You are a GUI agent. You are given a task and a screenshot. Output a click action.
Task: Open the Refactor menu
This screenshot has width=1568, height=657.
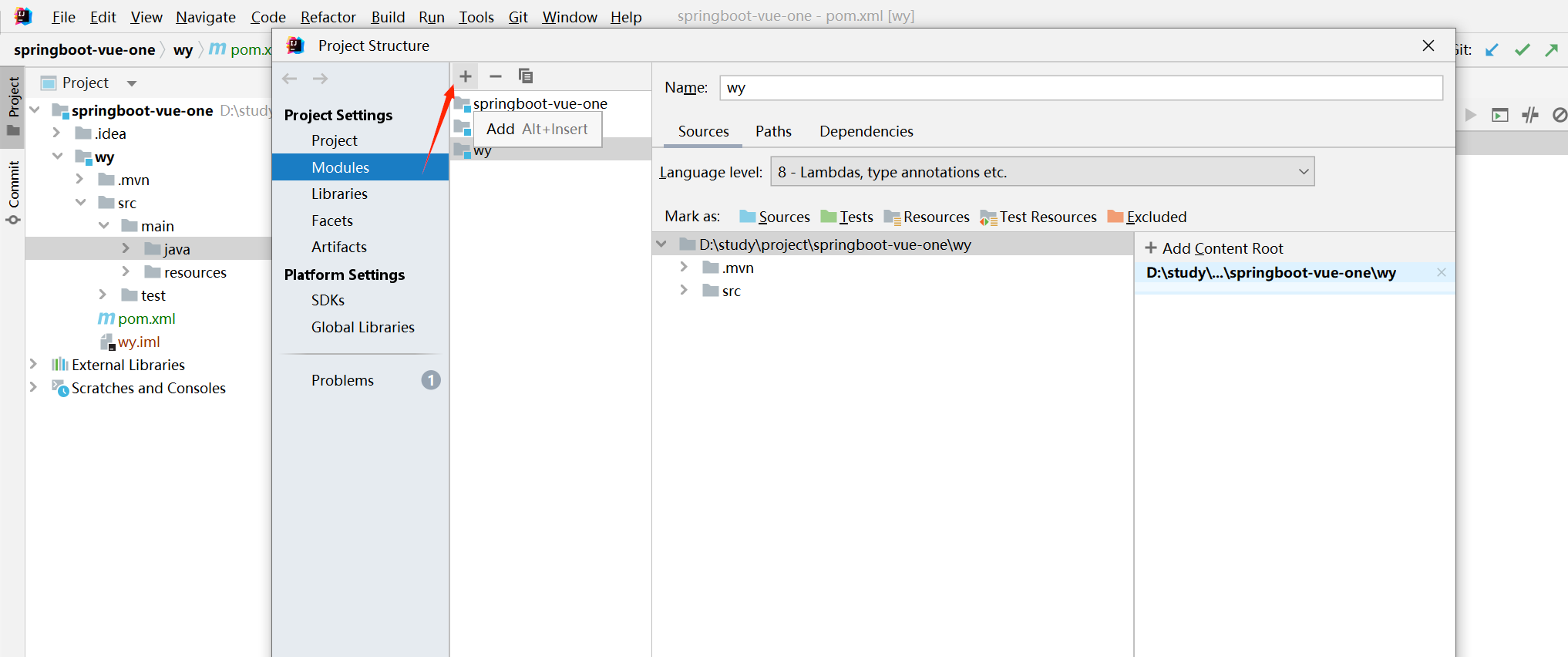click(328, 17)
